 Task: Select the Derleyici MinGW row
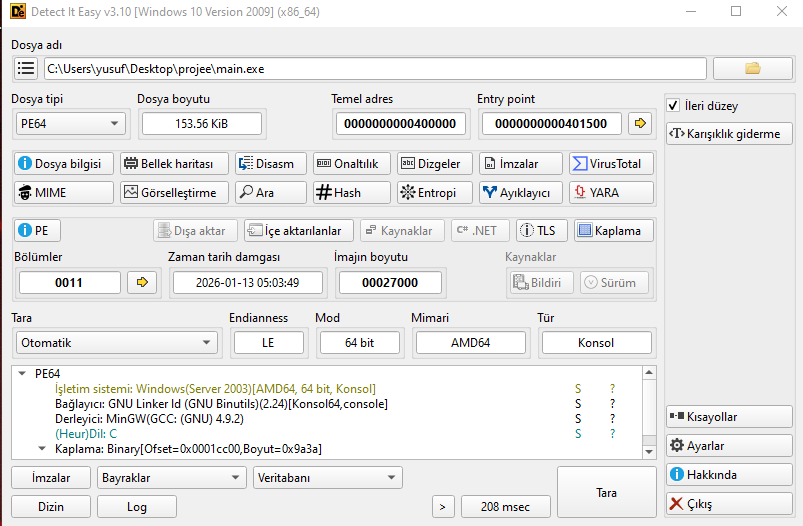coord(149,418)
